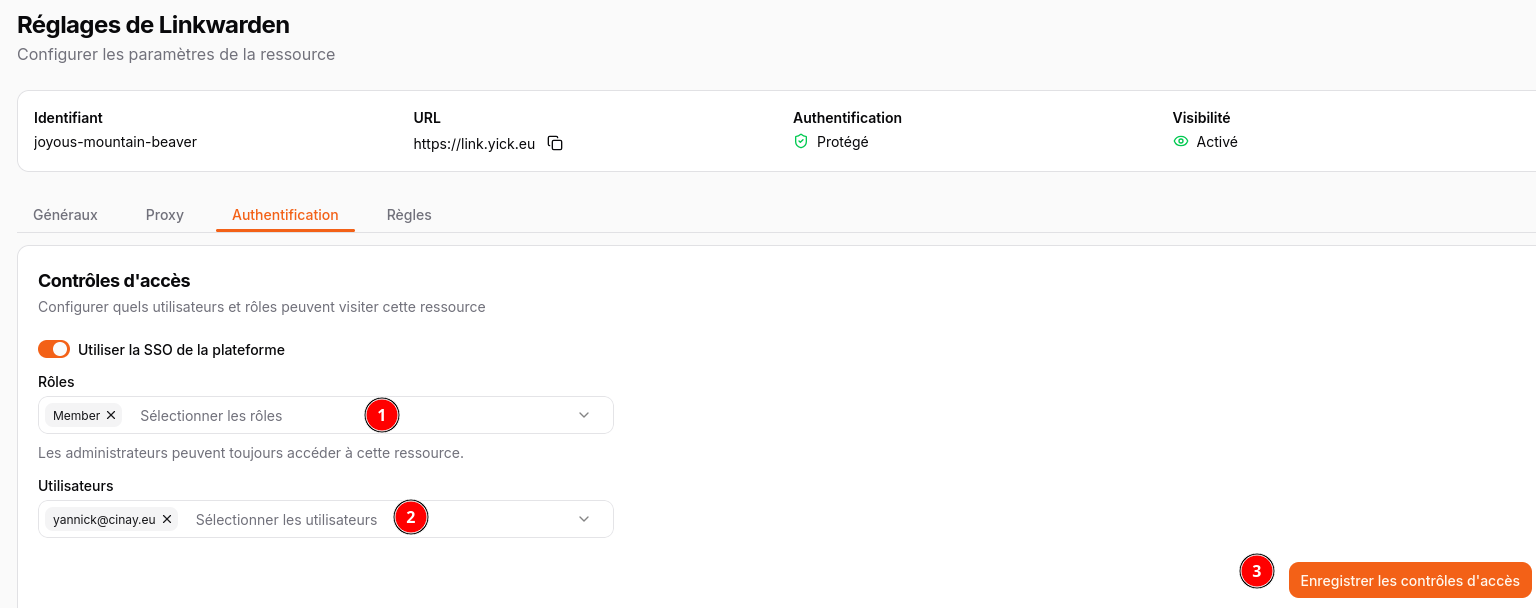Focus the 'Sélectionner les rôles' field

[x=240, y=415]
